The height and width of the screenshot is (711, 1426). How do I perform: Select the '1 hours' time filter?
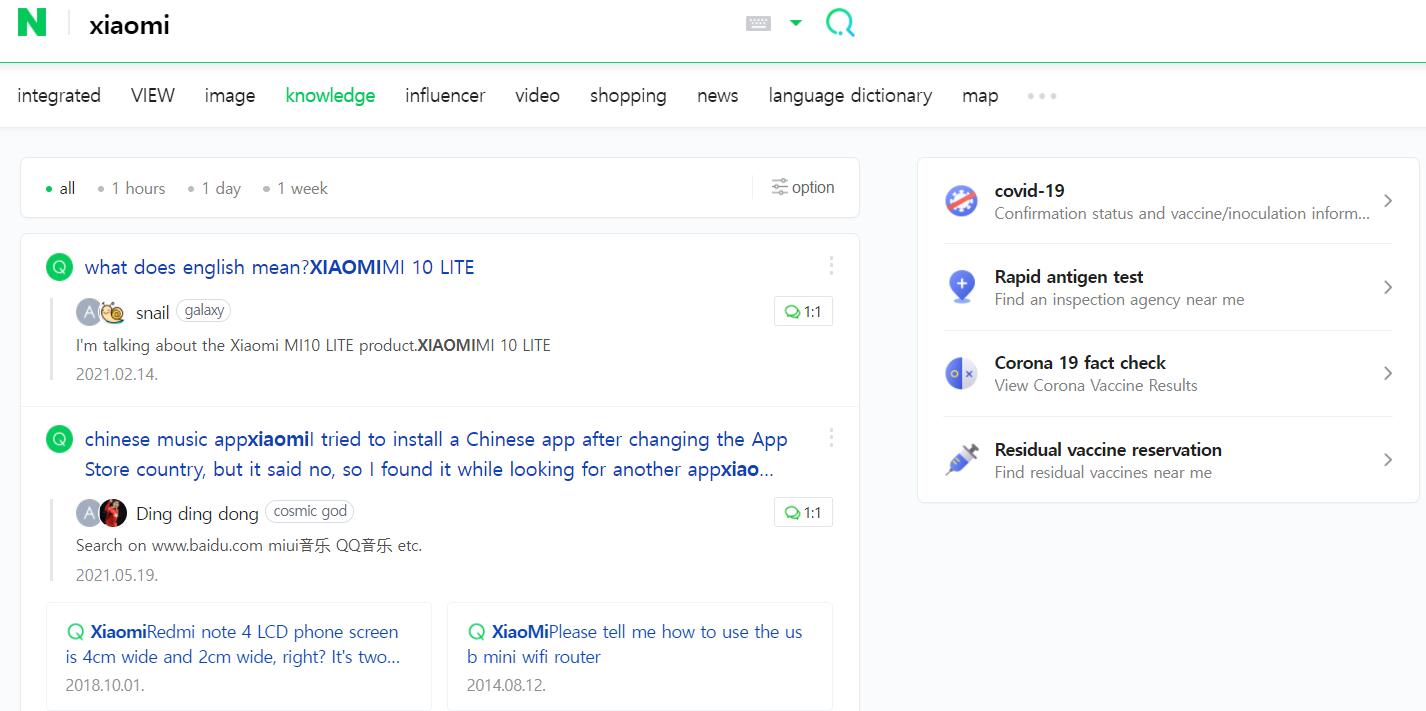tap(131, 188)
